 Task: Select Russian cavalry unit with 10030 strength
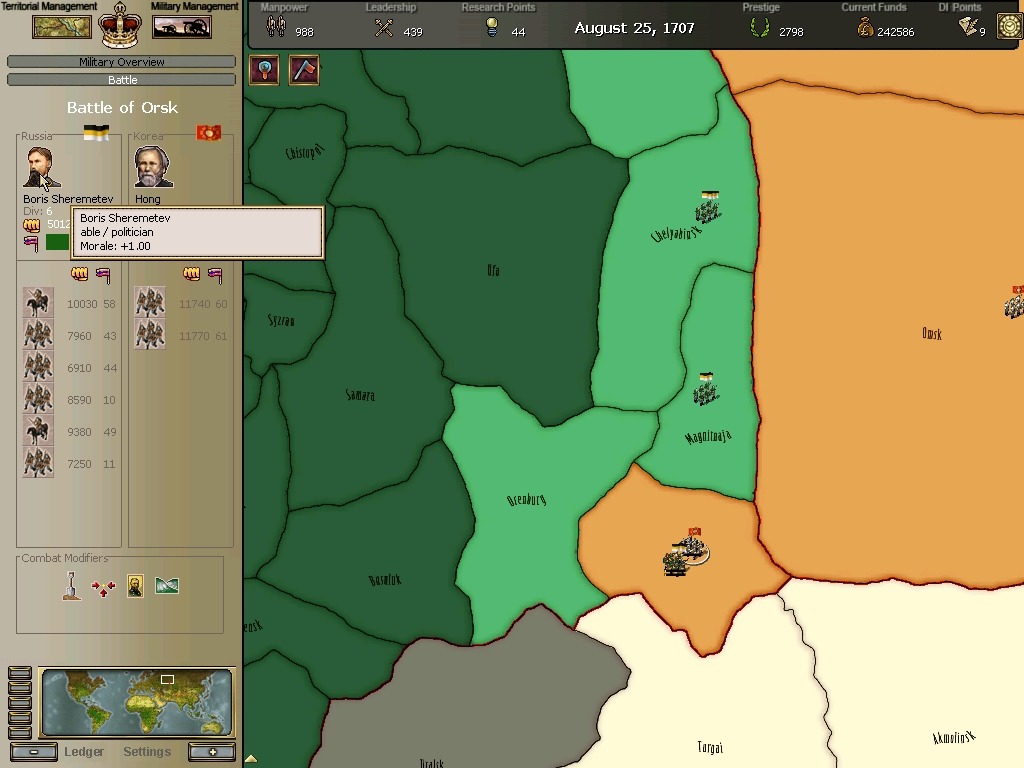(38, 303)
